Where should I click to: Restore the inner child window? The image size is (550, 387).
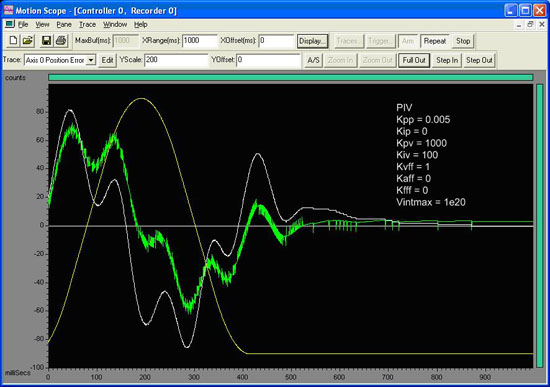[x=530, y=24]
